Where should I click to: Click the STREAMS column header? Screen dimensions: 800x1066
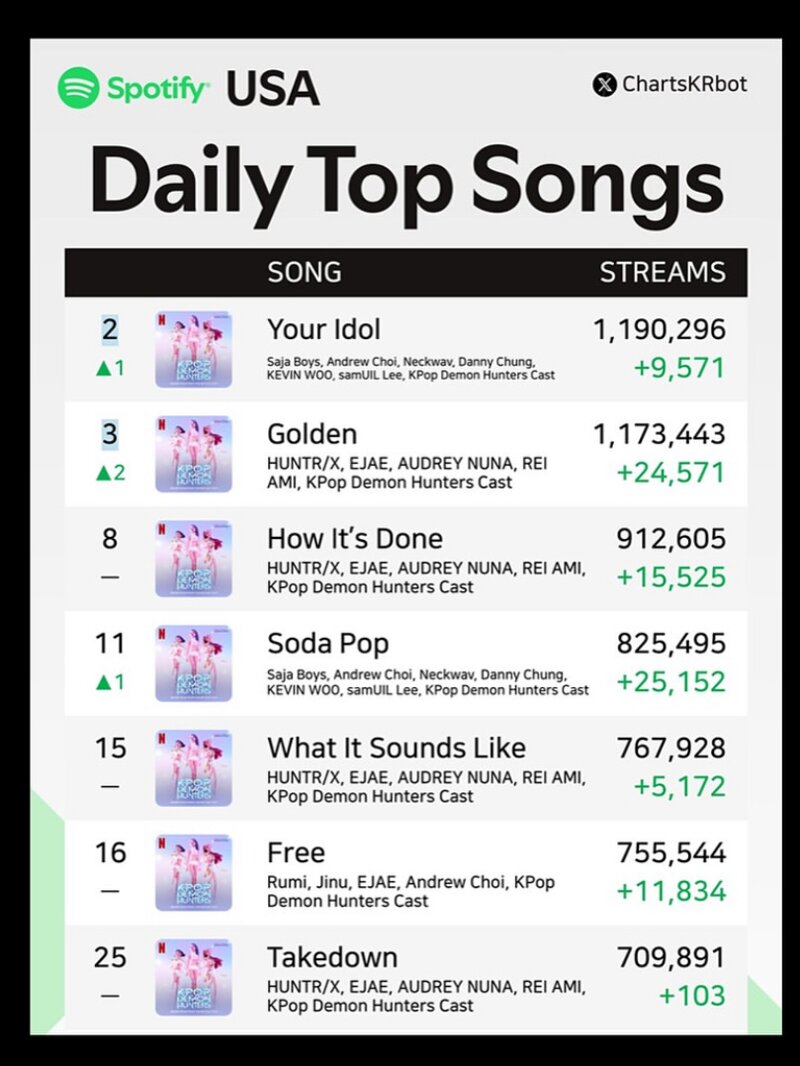click(x=663, y=272)
